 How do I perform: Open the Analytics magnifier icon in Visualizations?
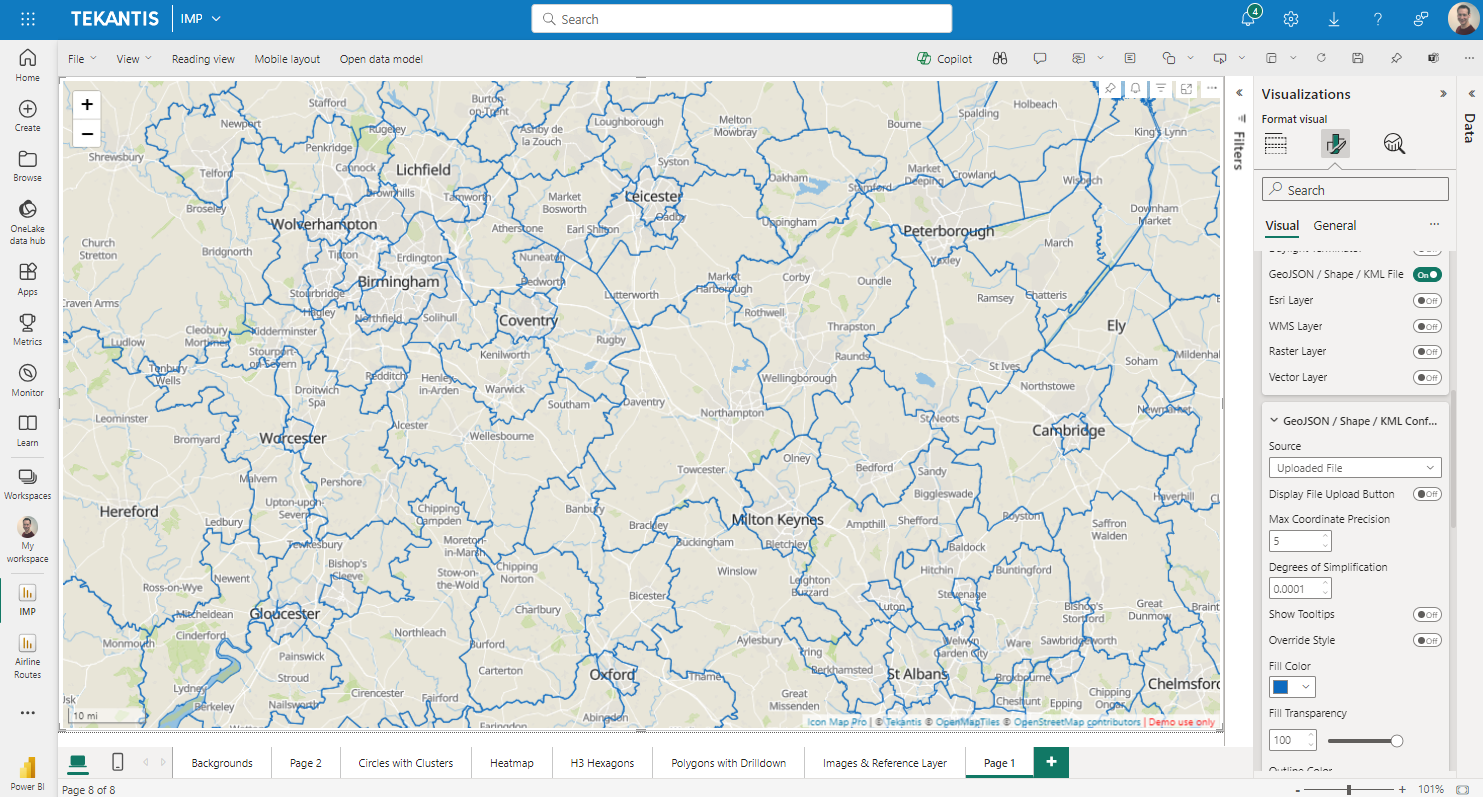tap(1394, 144)
